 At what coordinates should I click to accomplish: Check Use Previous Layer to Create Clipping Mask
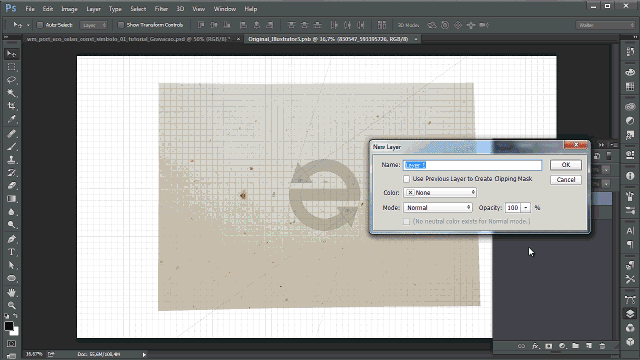(x=407, y=179)
